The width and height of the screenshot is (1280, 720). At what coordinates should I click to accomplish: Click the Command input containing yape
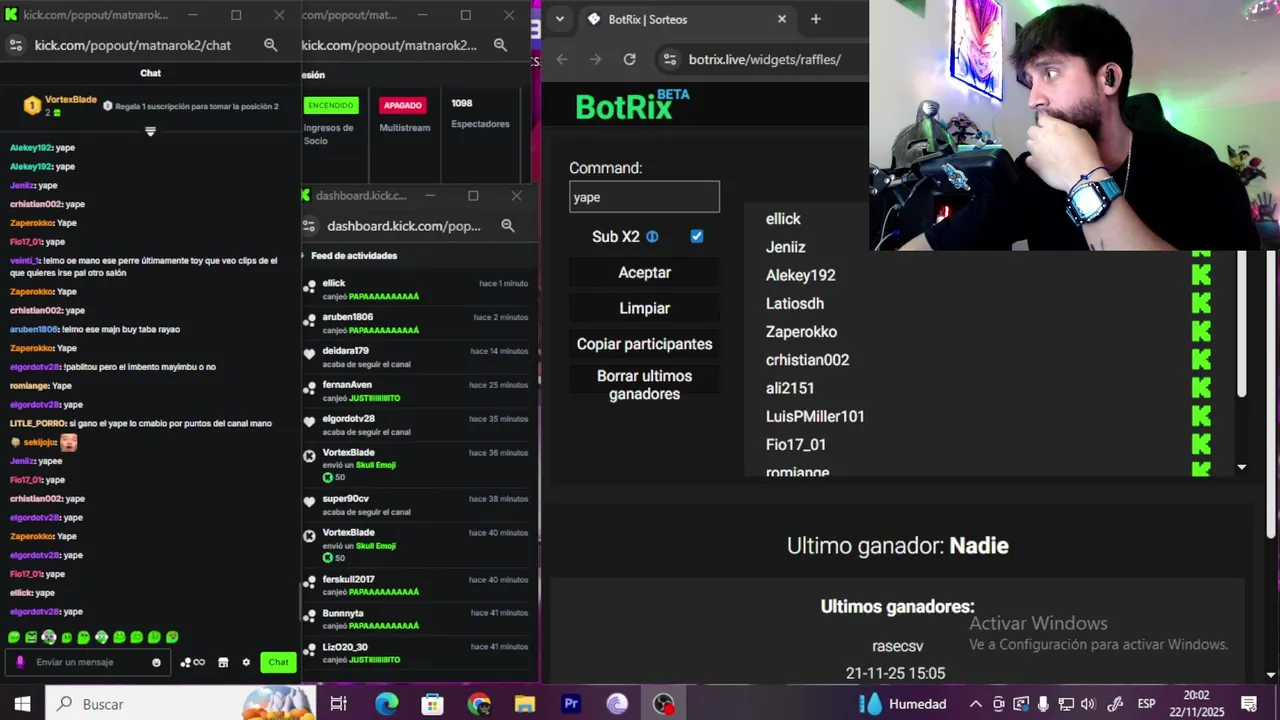644,197
